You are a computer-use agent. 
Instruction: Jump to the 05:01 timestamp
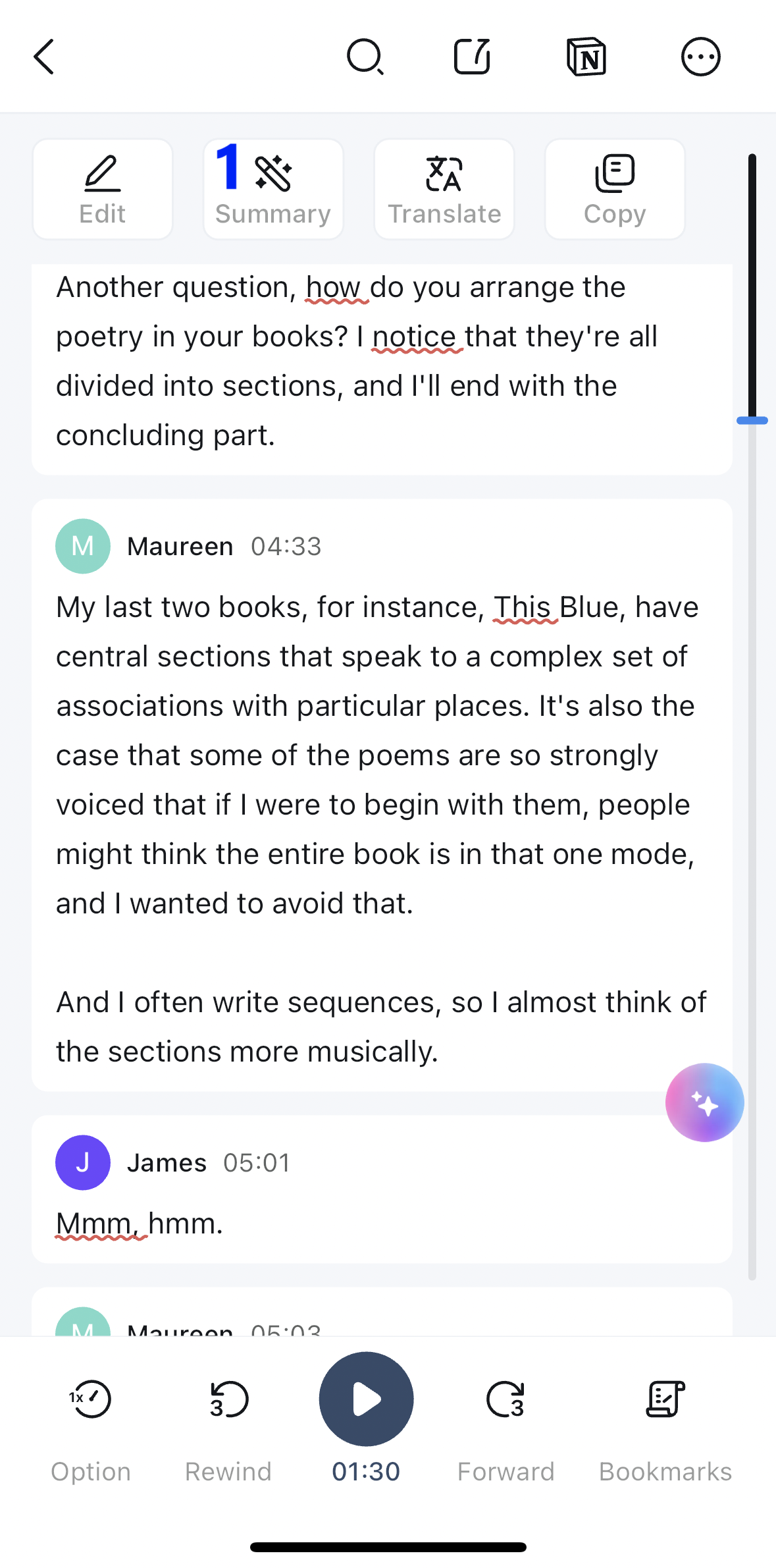click(x=257, y=1162)
